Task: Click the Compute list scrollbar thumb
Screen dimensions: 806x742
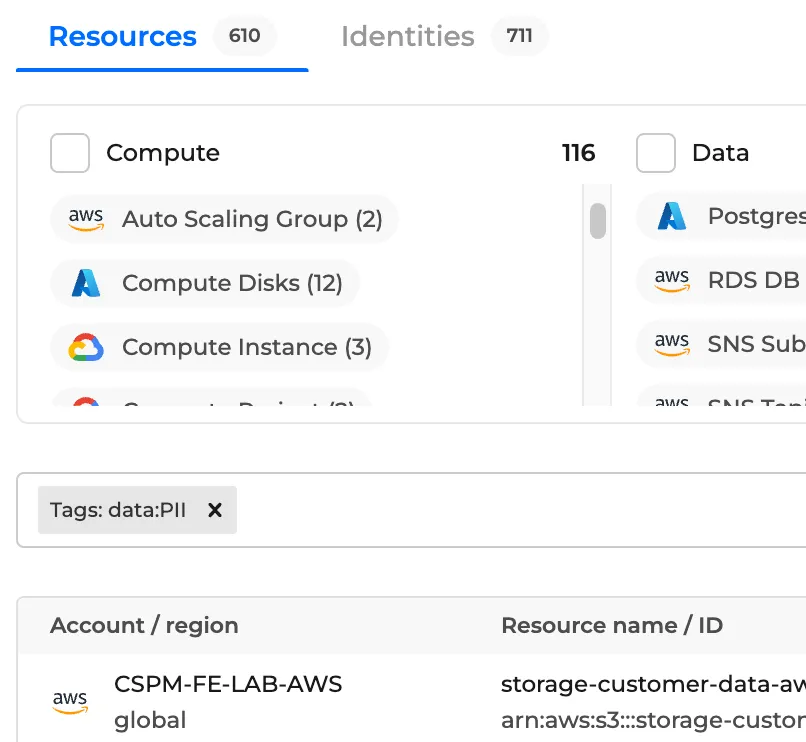Action: click(x=598, y=221)
